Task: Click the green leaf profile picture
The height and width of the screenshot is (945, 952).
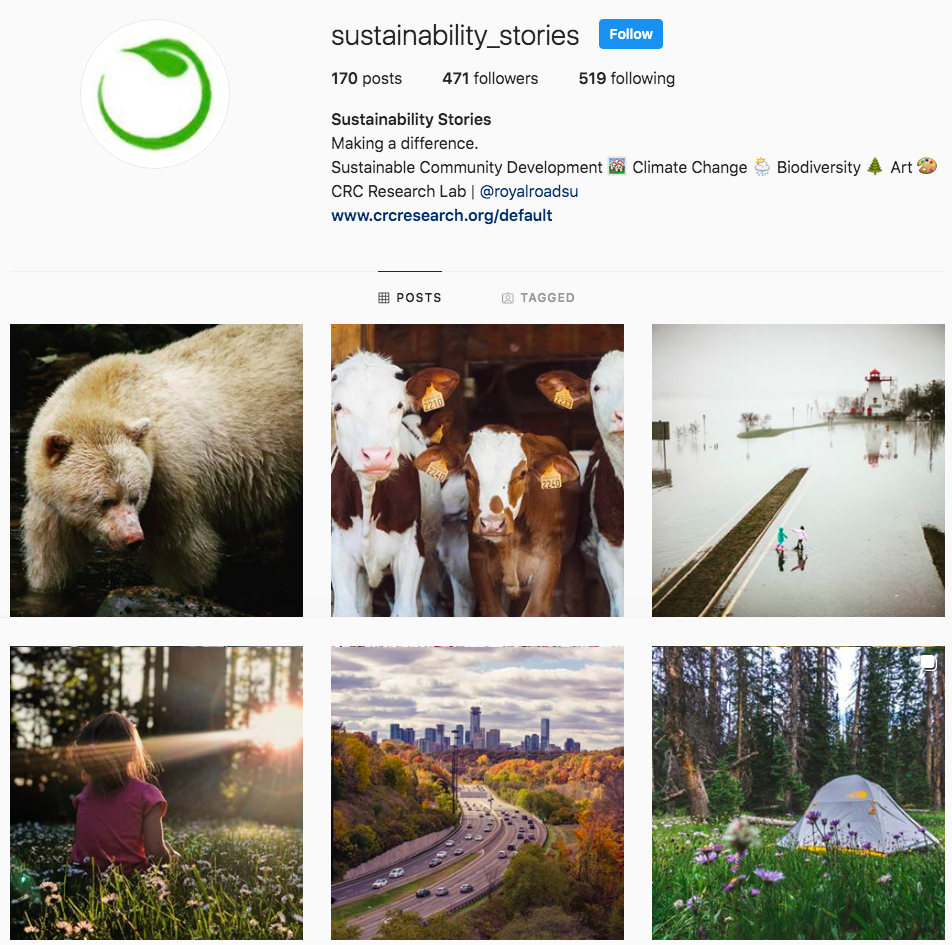Action: pyautogui.click(x=155, y=94)
